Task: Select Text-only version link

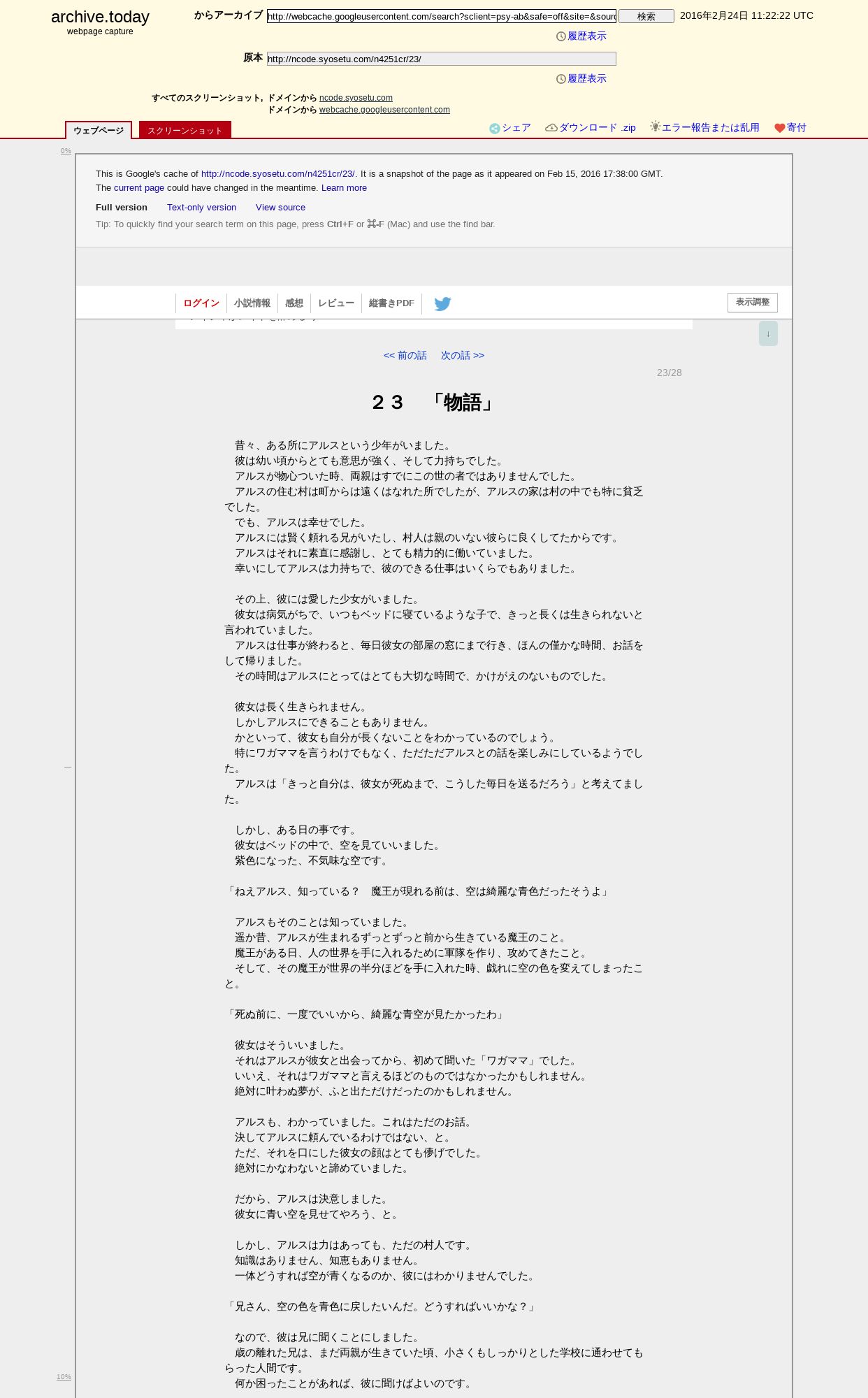Action: coord(201,208)
